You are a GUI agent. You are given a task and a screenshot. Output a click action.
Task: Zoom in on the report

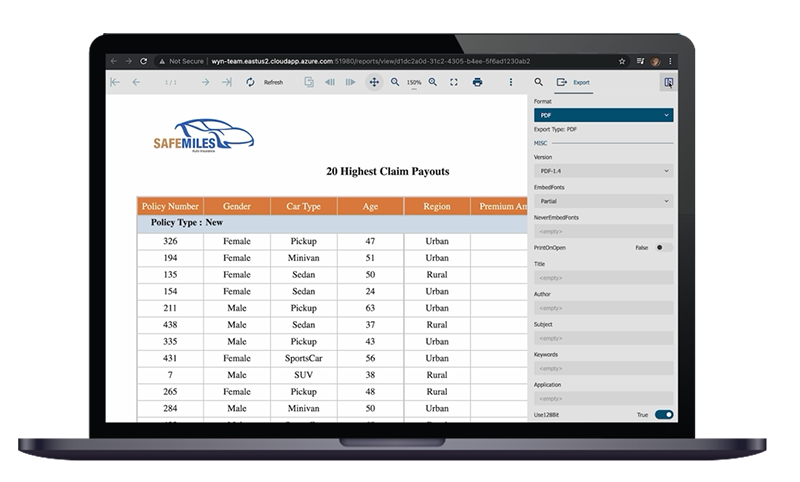433,82
